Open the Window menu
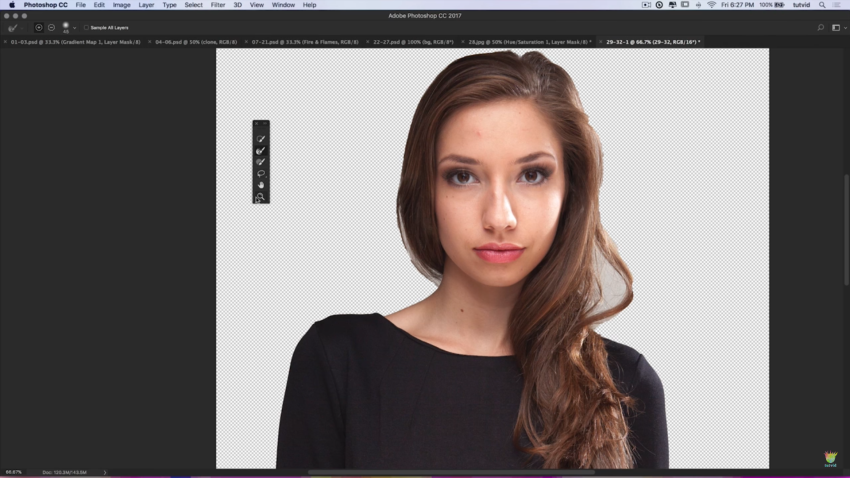Viewport: 850px width, 478px height. (x=284, y=5)
